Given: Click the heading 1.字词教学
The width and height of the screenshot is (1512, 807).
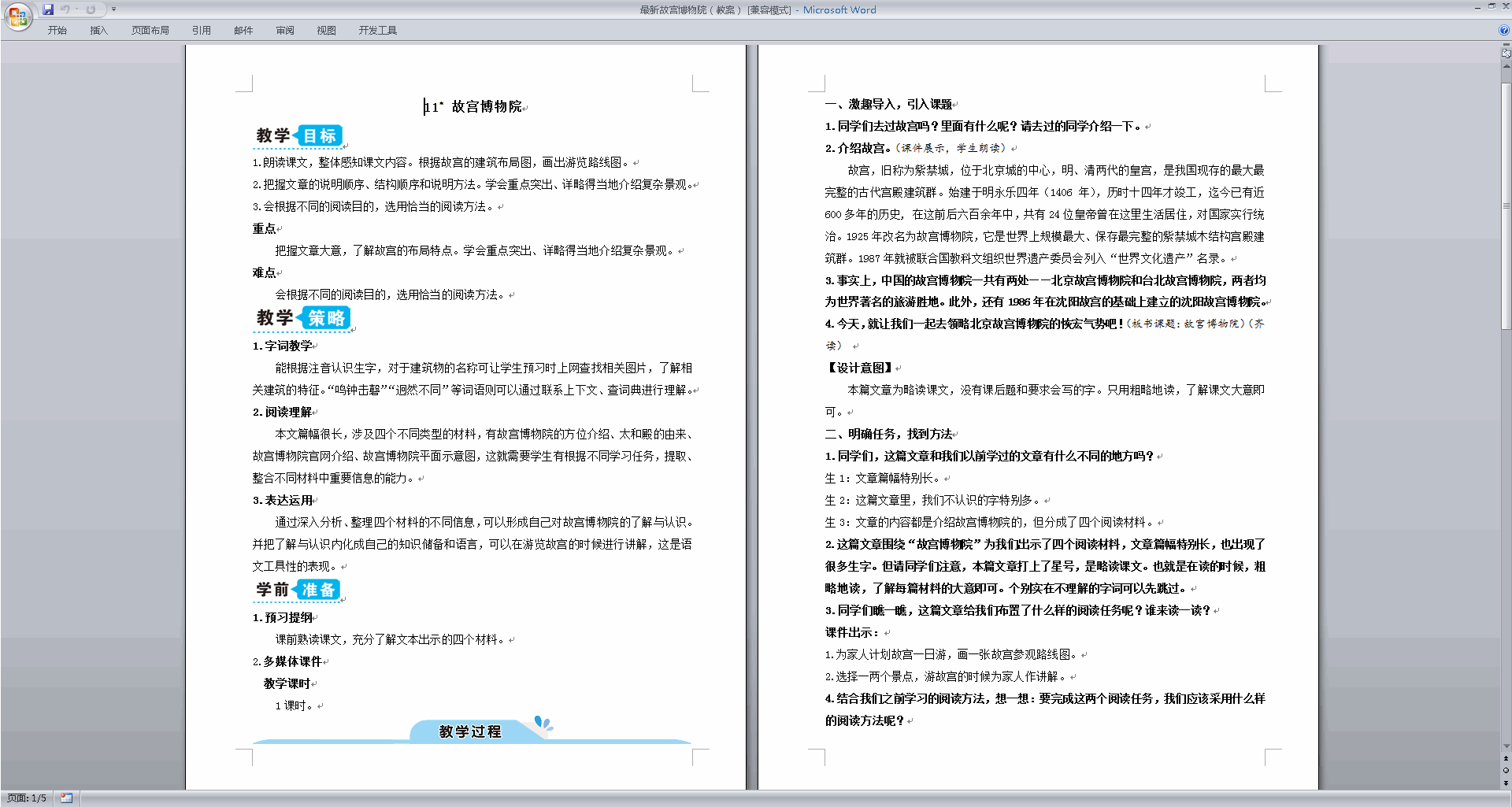Looking at the screenshot, I should tap(282, 346).
